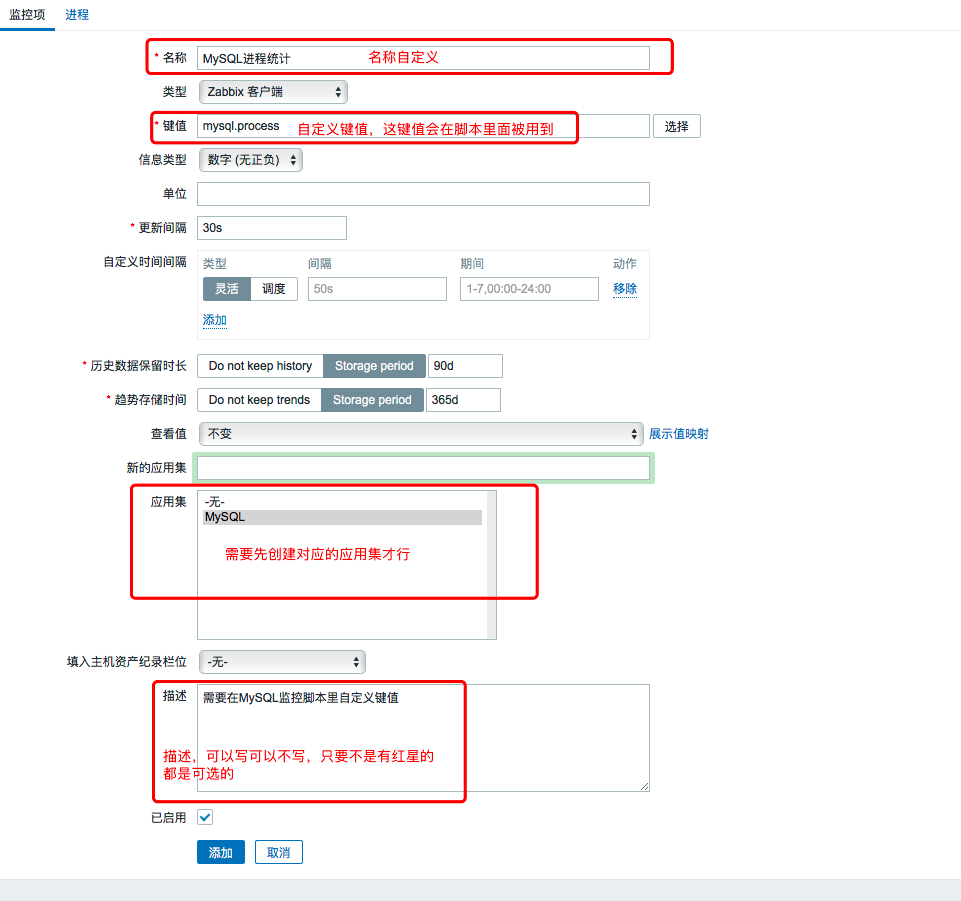Click the history period field 90d
961x901 pixels.
coord(465,366)
